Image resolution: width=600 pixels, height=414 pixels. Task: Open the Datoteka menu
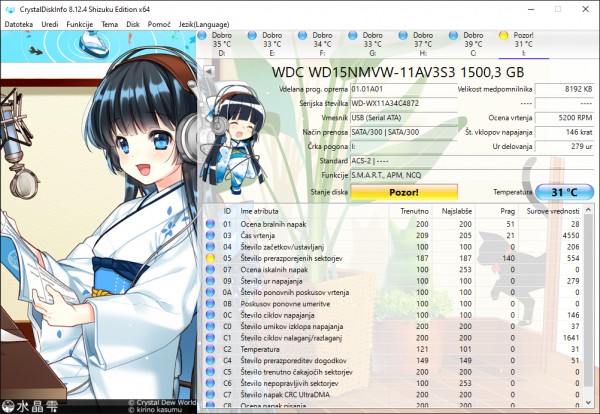point(19,24)
